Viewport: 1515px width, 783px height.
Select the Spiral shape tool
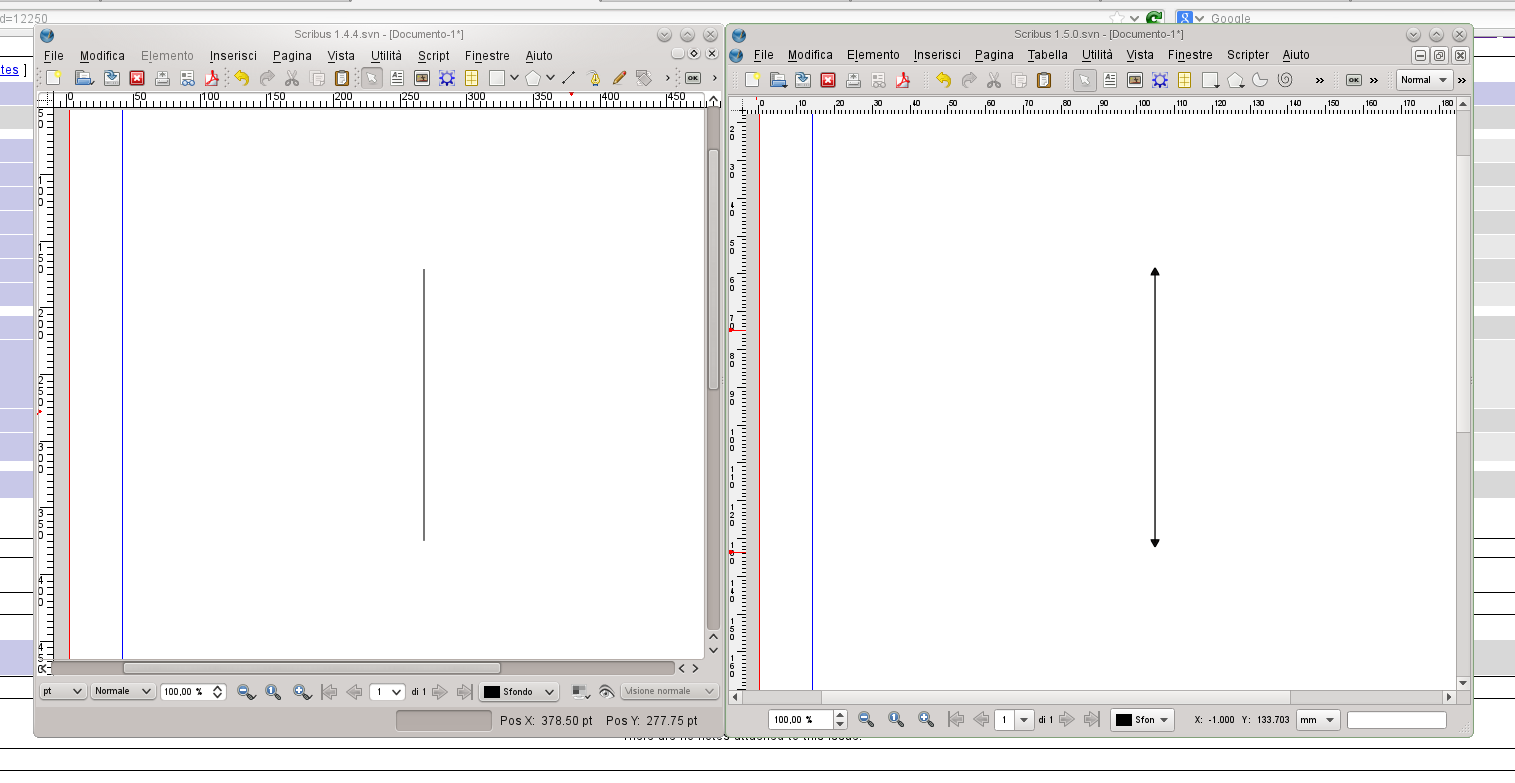tap(1285, 80)
